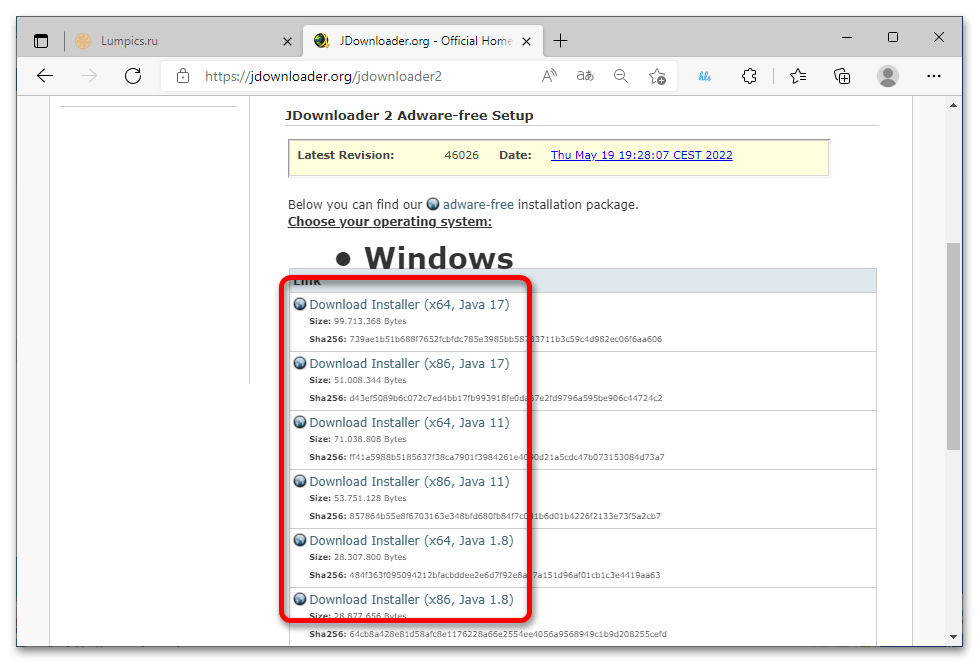Screen dimensions: 979x663
Task: Download Installer x86 Java 11
Action: tap(409, 481)
